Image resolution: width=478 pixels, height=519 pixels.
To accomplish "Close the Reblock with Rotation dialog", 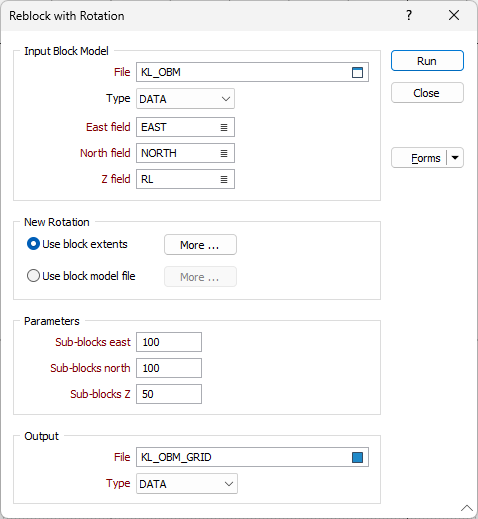I will 454,15.
